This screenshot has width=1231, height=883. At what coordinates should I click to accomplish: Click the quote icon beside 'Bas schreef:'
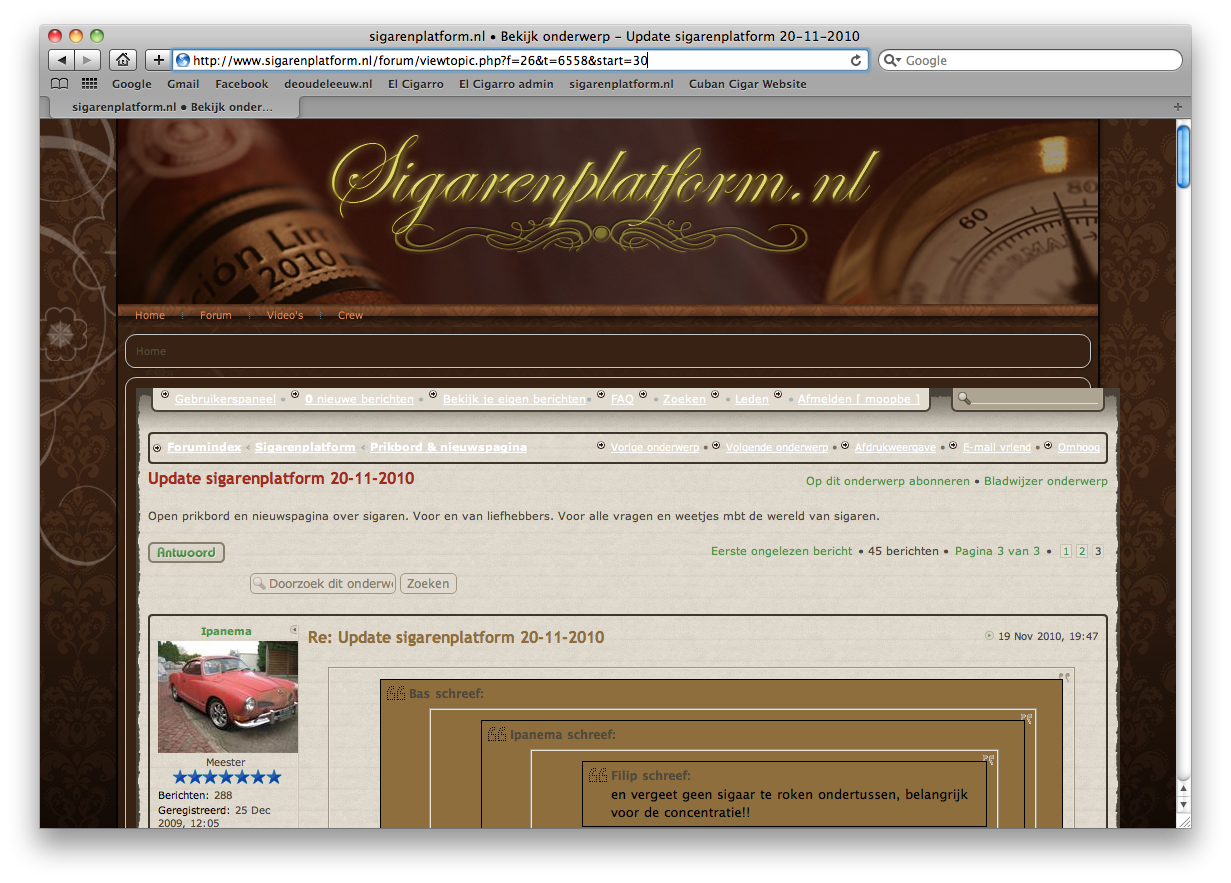[396, 693]
